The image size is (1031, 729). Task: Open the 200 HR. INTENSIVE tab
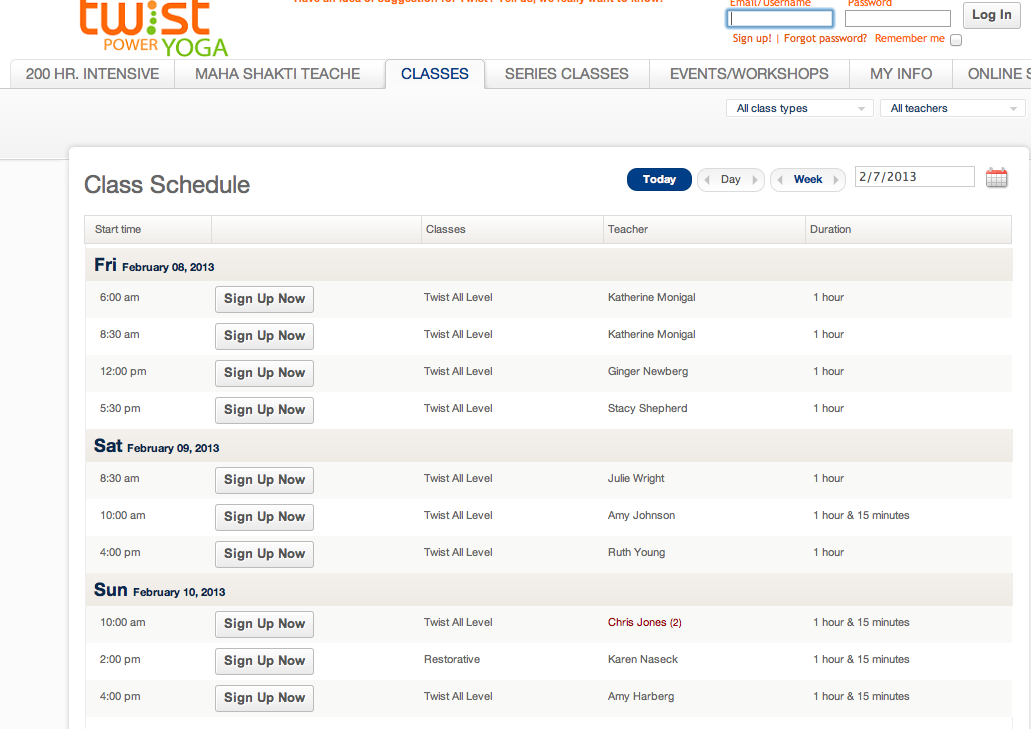click(x=93, y=74)
